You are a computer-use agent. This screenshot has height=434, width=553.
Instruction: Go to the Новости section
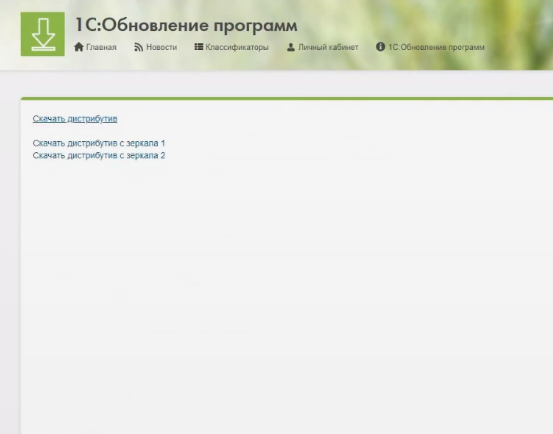(162, 47)
